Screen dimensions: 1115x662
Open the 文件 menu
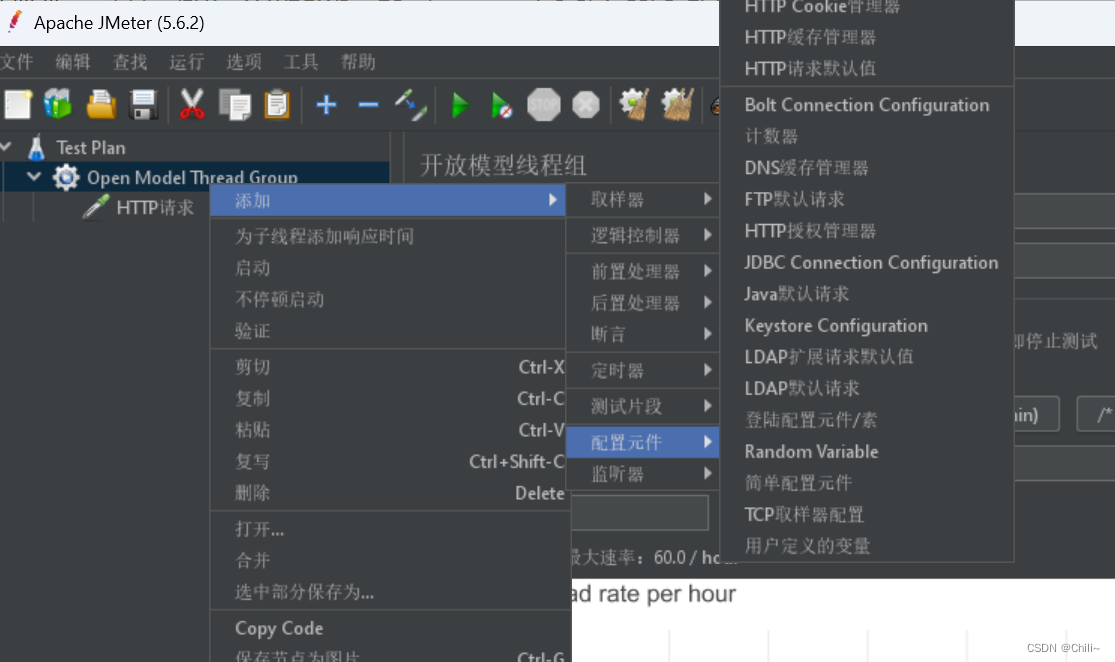(x=16, y=62)
